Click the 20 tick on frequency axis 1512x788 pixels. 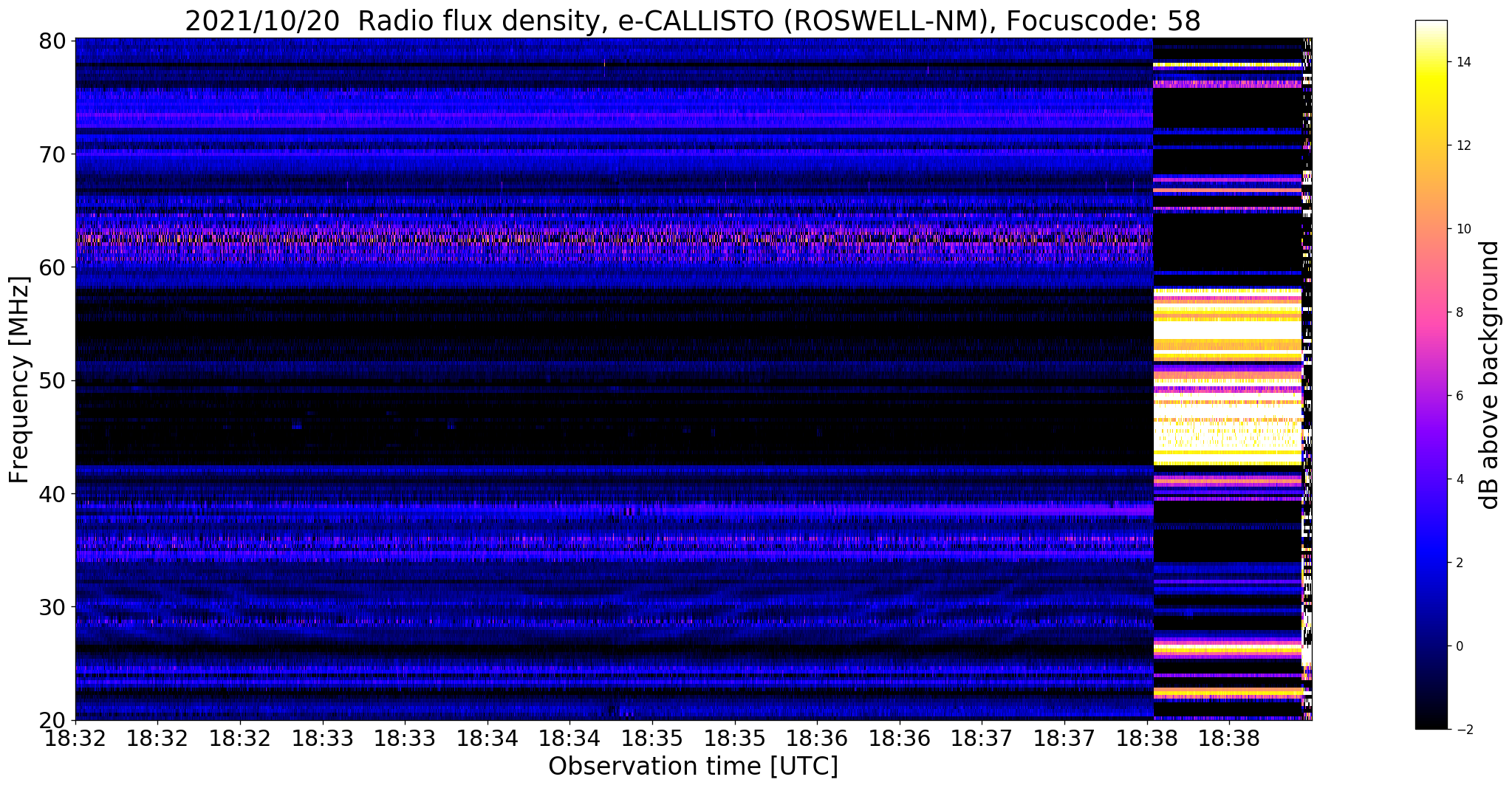click(x=51, y=720)
